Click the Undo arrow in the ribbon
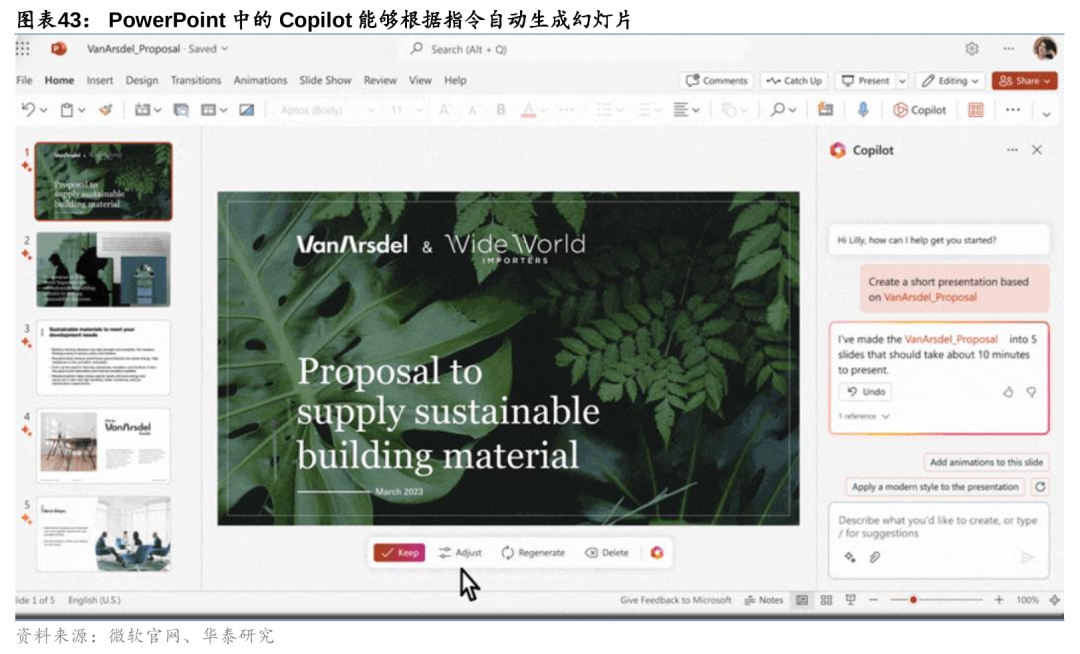 pos(28,109)
